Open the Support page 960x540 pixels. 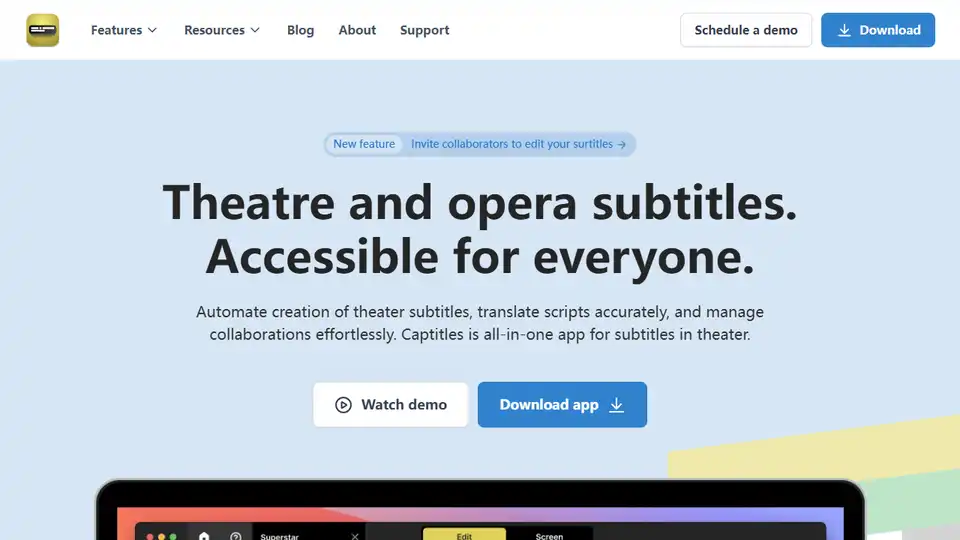[x=424, y=30]
